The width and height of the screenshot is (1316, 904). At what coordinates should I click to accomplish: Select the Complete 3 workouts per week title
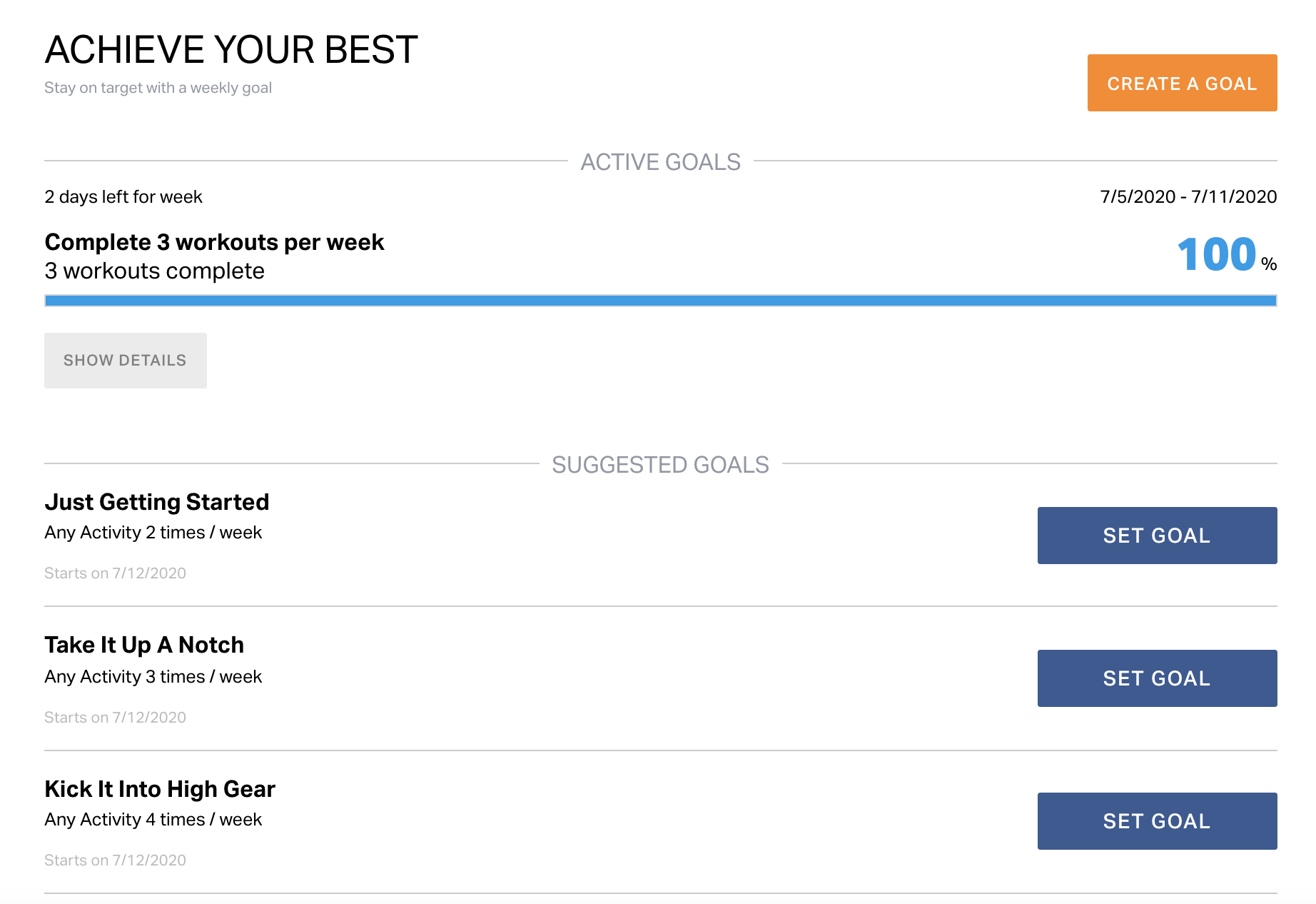click(214, 242)
